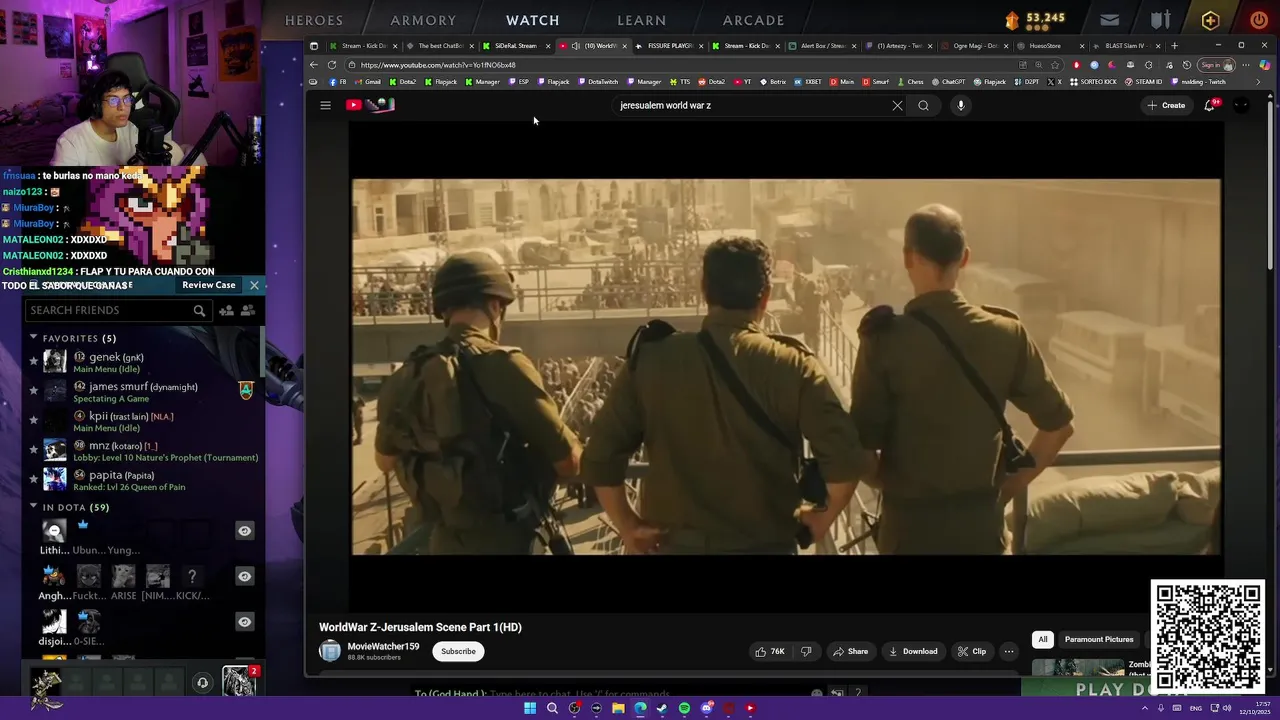Spectate disjoi party with eye icon
The height and width of the screenshot is (720, 1280).
click(x=244, y=622)
